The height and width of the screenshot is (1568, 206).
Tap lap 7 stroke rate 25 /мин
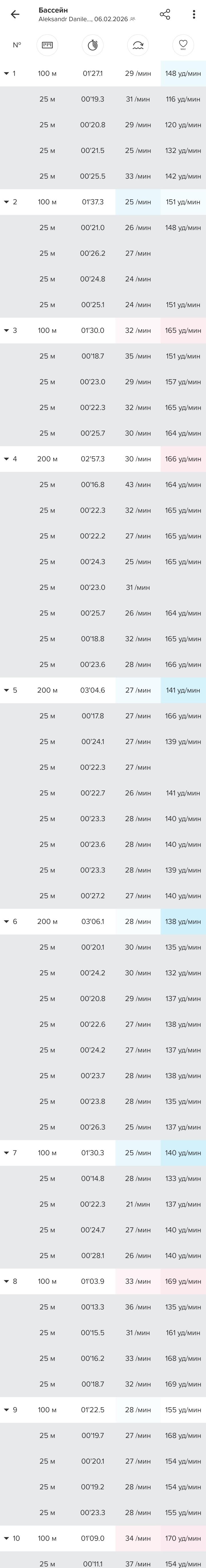pyautogui.click(x=138, y=1153)
